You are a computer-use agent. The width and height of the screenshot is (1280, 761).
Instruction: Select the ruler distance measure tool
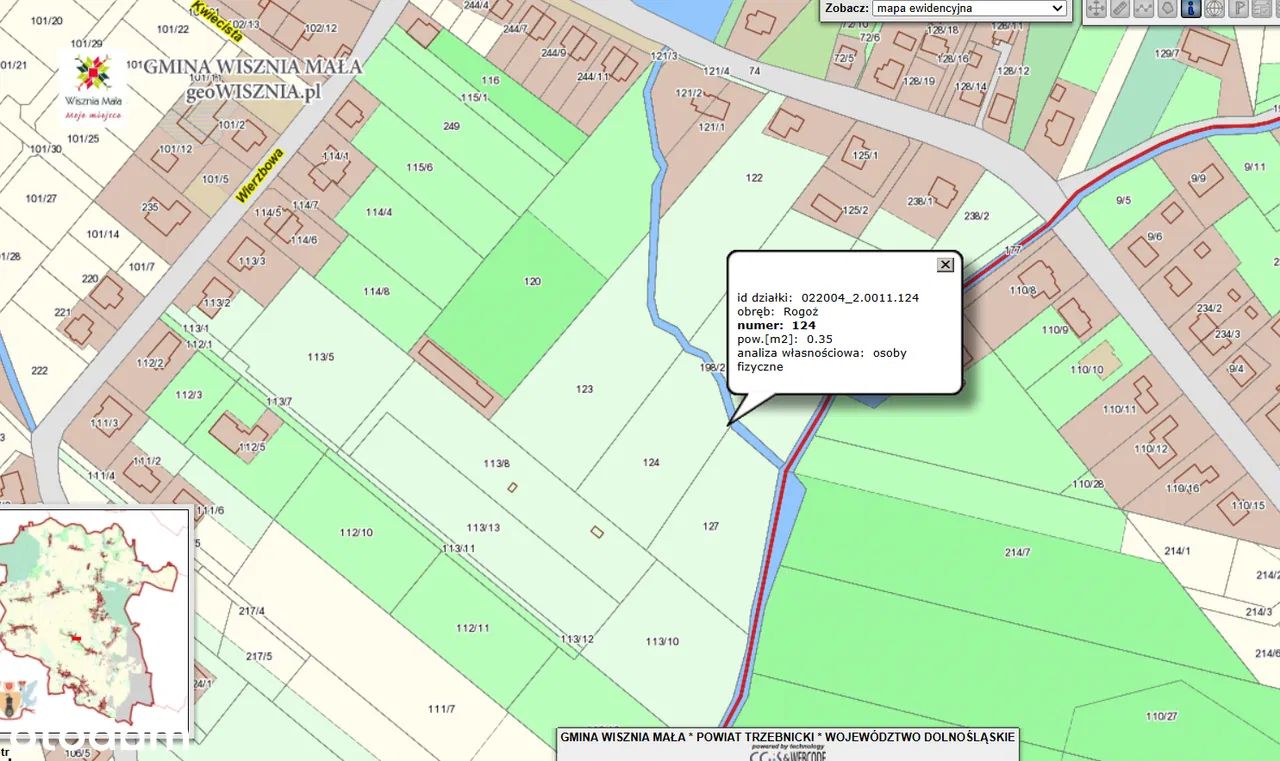point(1120,8)
